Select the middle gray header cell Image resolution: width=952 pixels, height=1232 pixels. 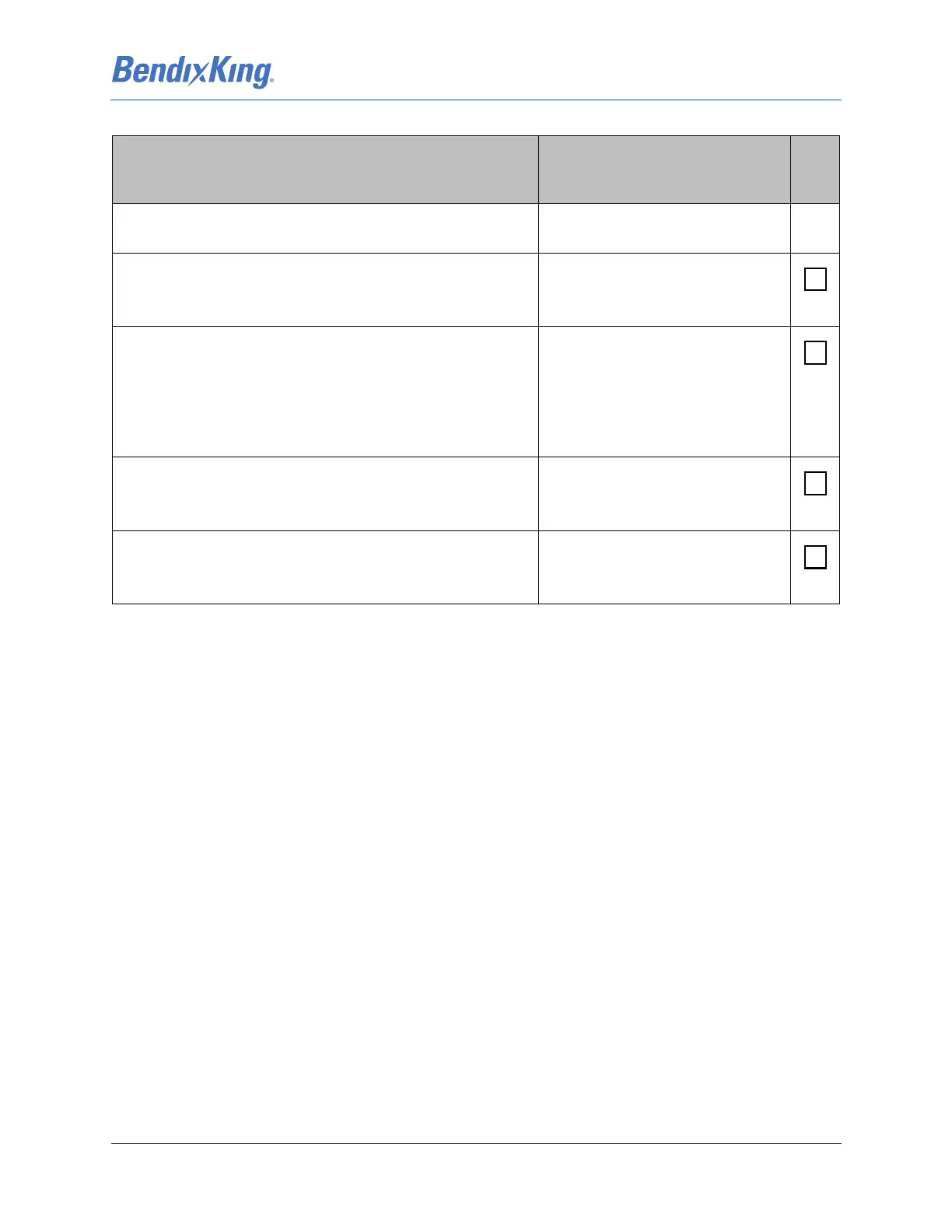664,170
